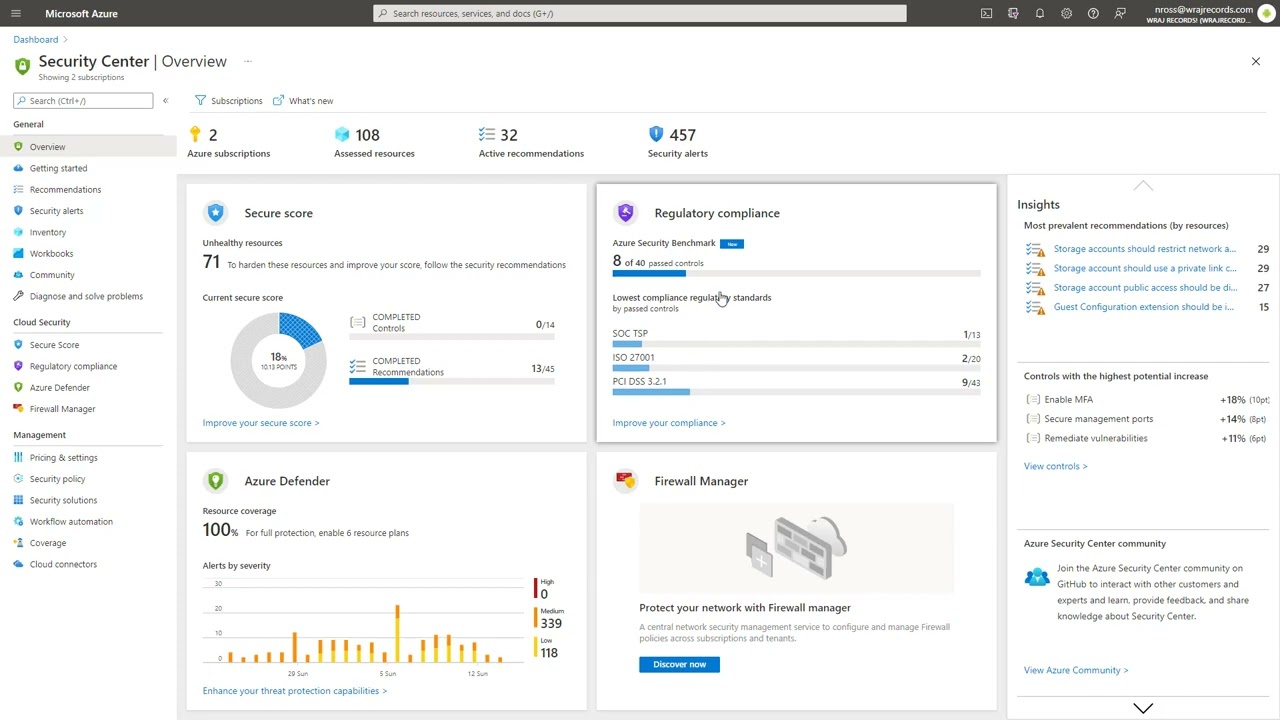The height and width of the screenshot is (720, 1280).
Task: Collapse the left navigation menu
Action: 166,101
